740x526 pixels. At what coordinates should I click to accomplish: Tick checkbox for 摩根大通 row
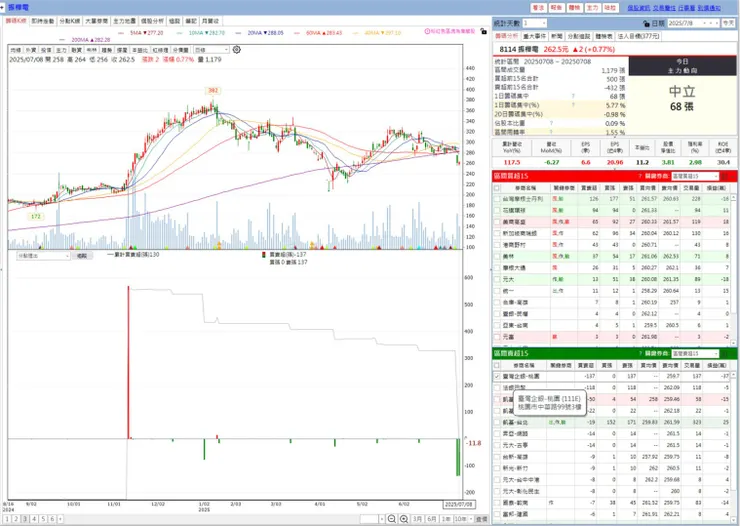tap(497, 268)
